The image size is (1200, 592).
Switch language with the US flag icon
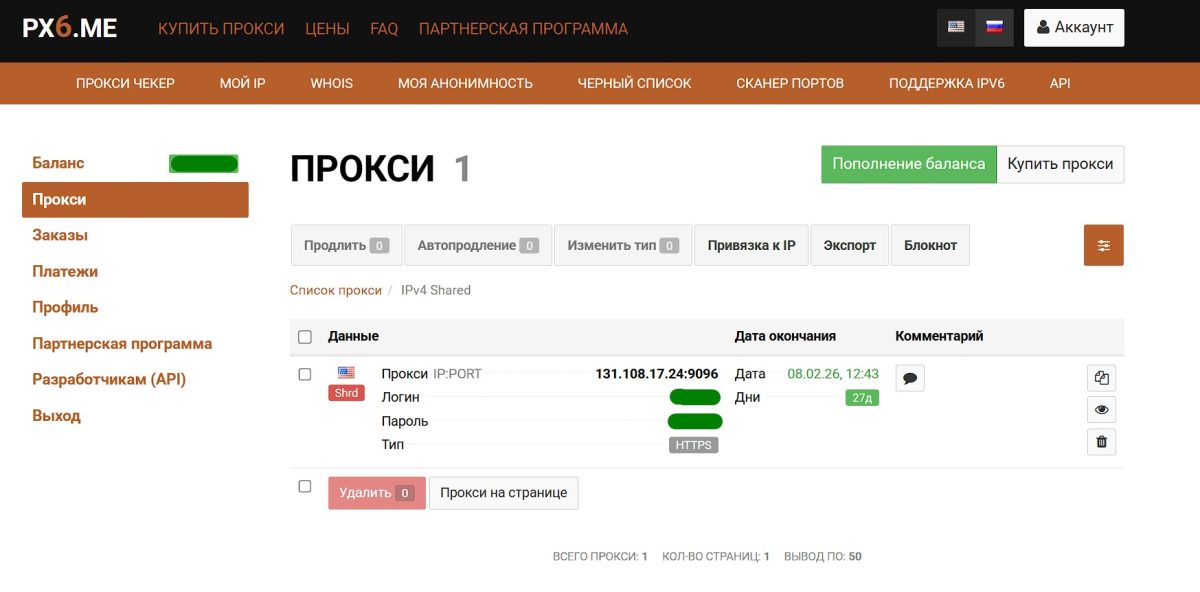956,27
